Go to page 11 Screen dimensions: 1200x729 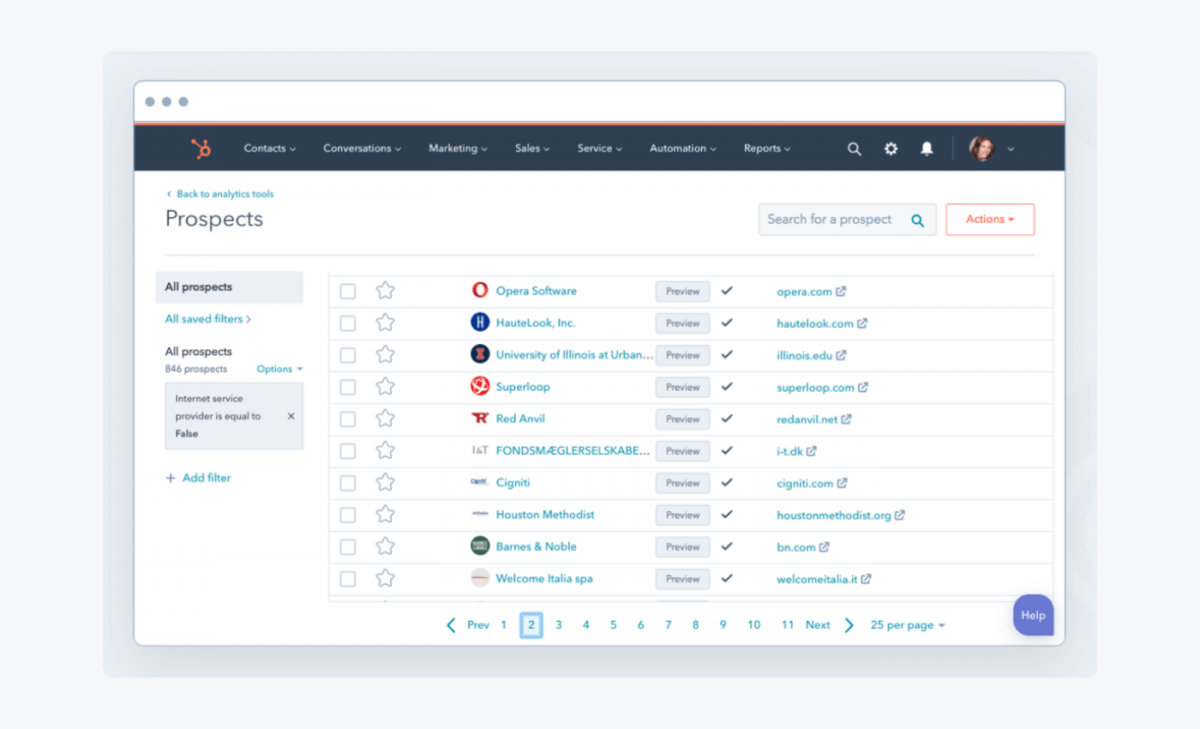tap(787, 625)
